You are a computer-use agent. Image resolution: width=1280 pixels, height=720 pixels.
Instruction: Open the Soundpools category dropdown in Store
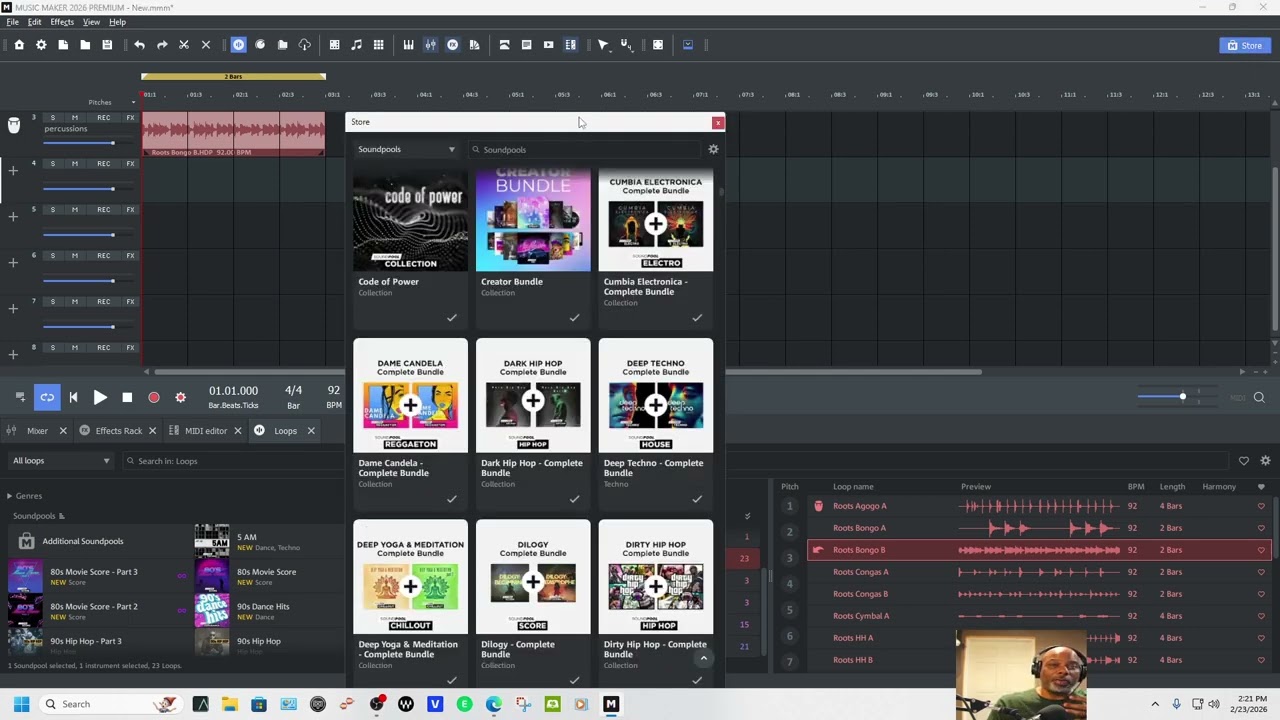[x=406, y=149]
